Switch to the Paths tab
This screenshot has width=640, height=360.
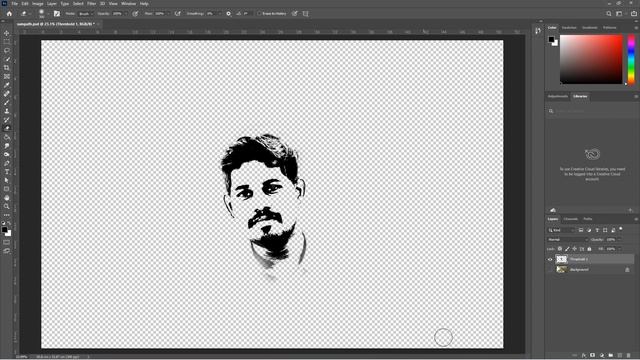(588, 219)
